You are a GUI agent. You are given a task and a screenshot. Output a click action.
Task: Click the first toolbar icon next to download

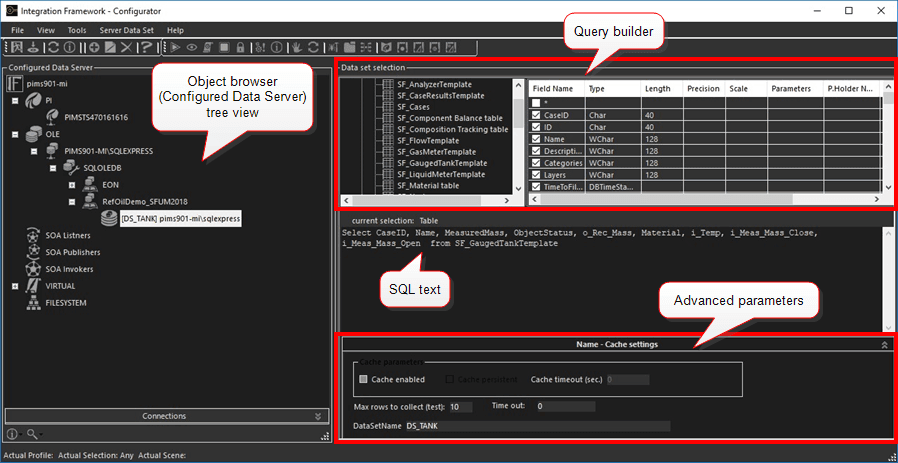tap(17, 48)
